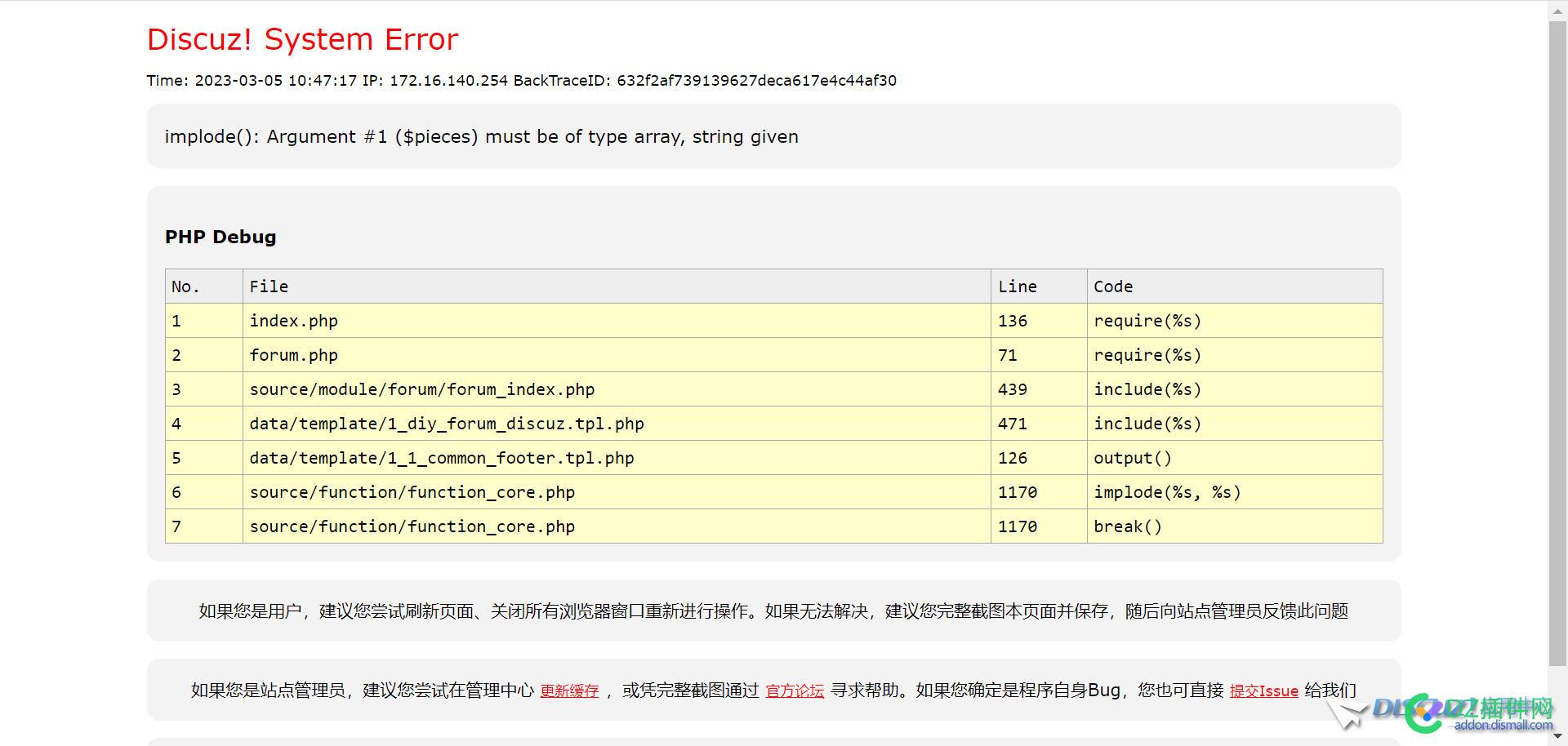Open the 官方论坛 link

pyautogui.click(x=795, y=691)
